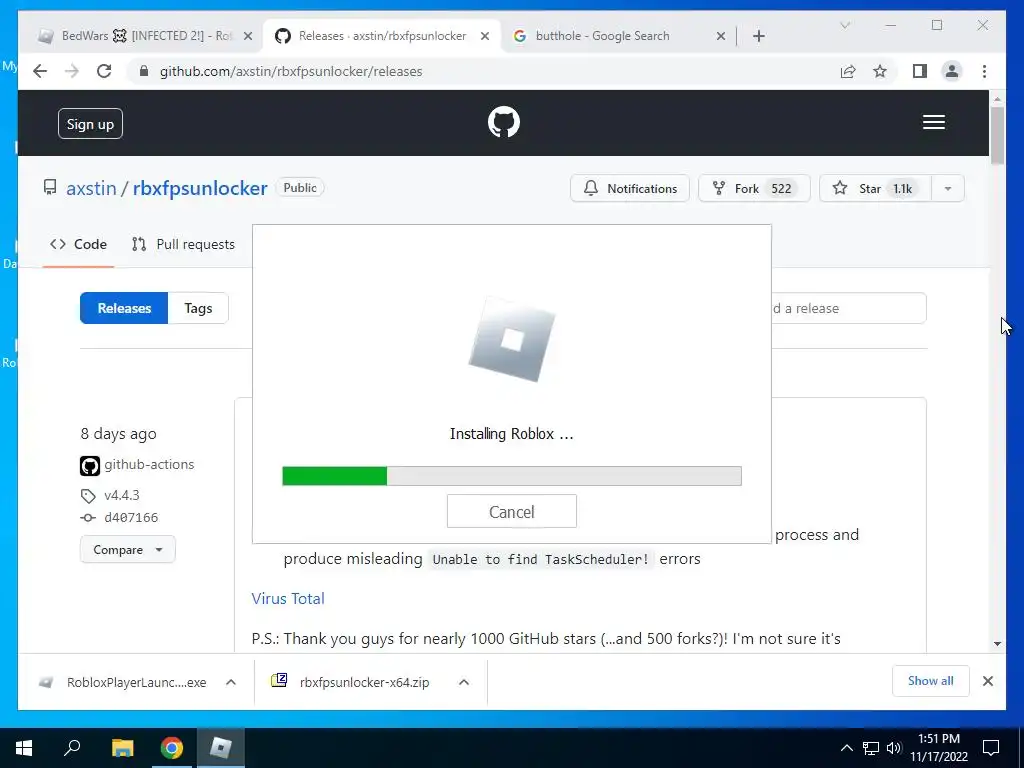Click the Notifications button
The height and width of the screenshot is (768, 1024).
630,188
